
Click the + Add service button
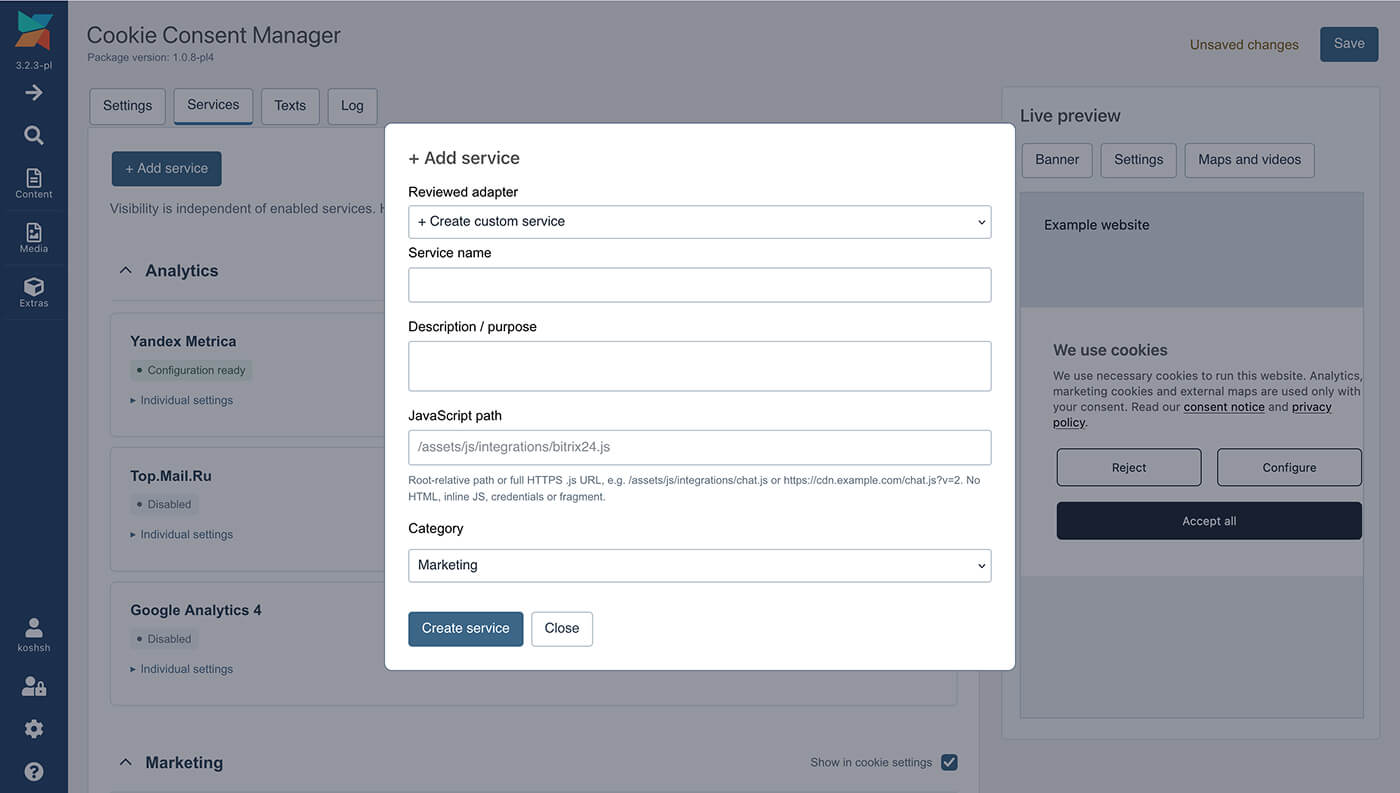[x=166, y=169]
